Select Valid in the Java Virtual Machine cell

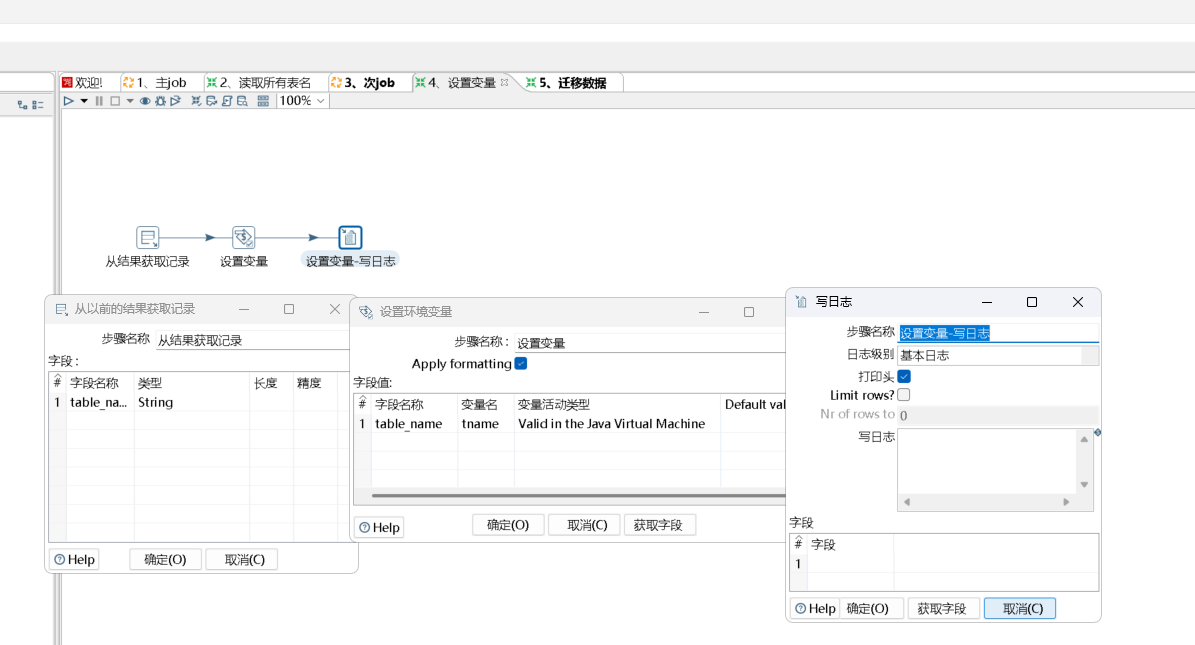617,424
